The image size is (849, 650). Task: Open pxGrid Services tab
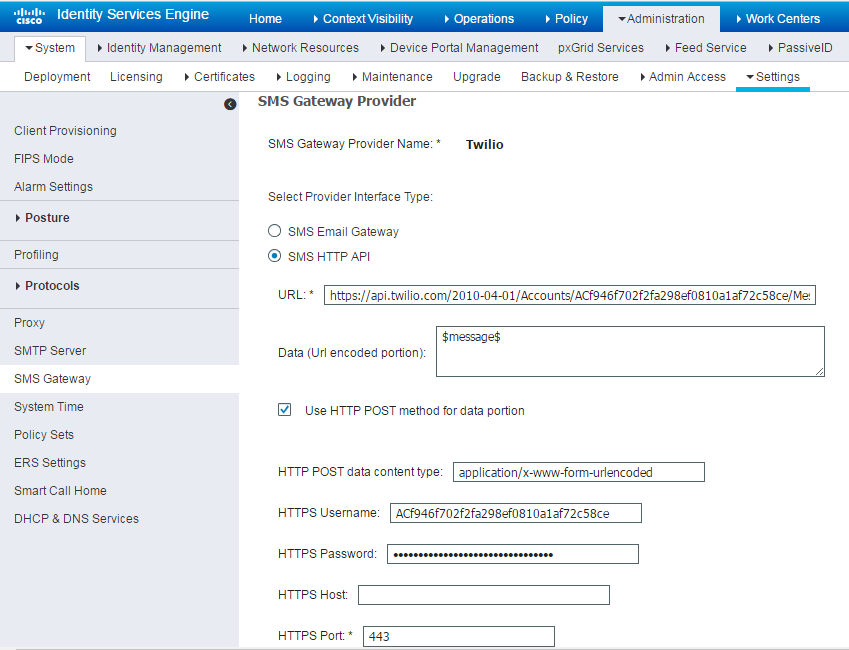tap(601, 48)
